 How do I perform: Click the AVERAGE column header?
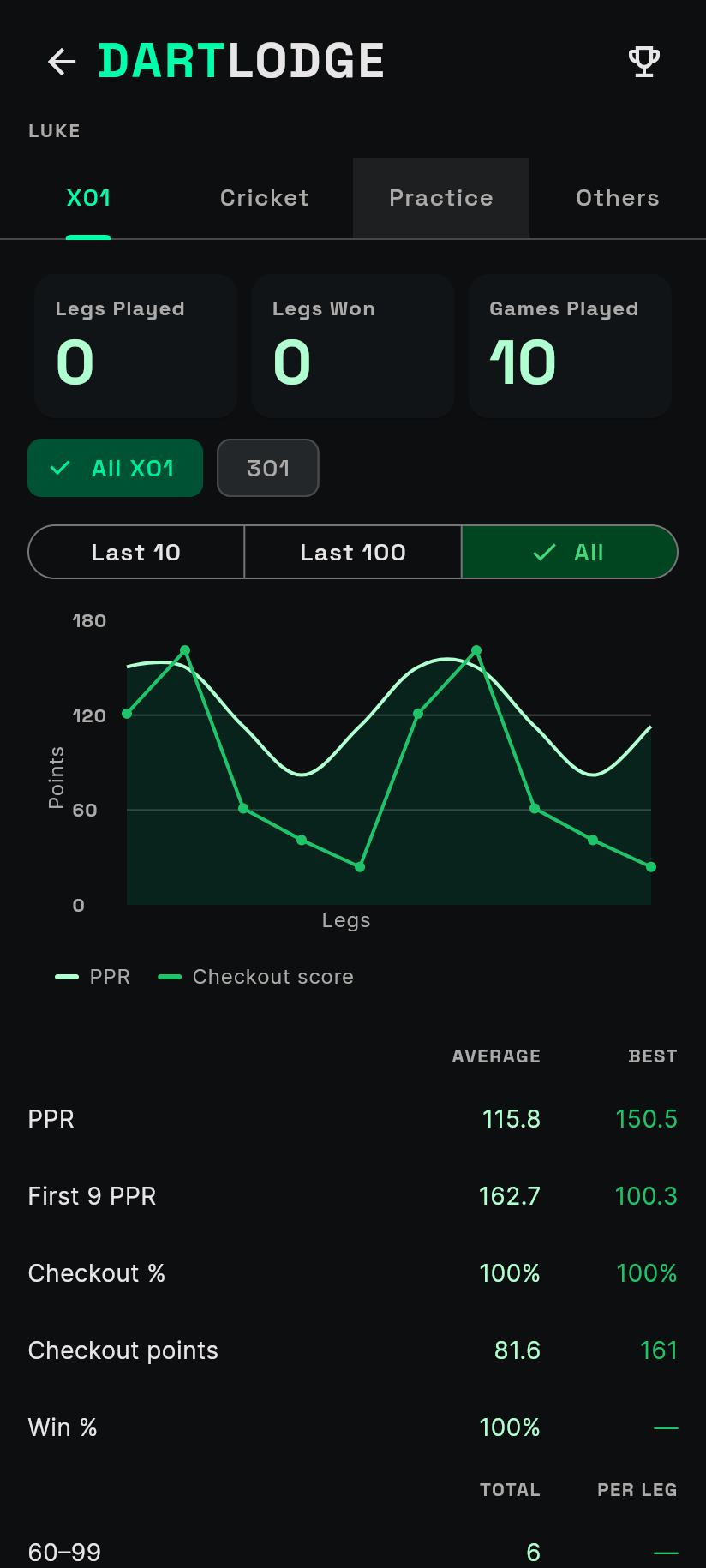[x=496, y=1056]
